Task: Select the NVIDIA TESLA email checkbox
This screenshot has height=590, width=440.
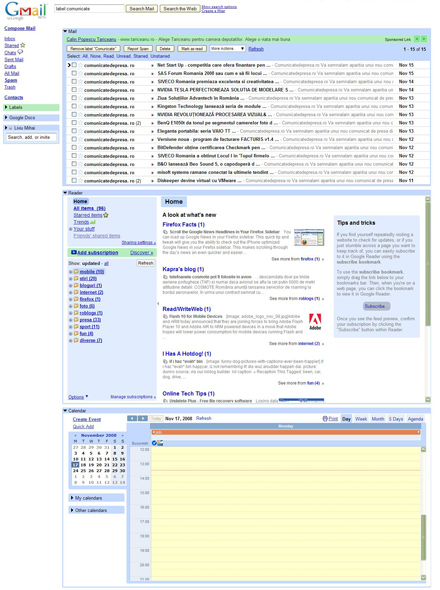Action: [x=74, y=90]
